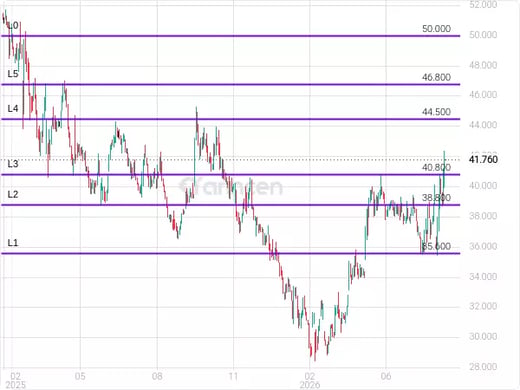Click the 08 month label on time axis

click(157, 376)
